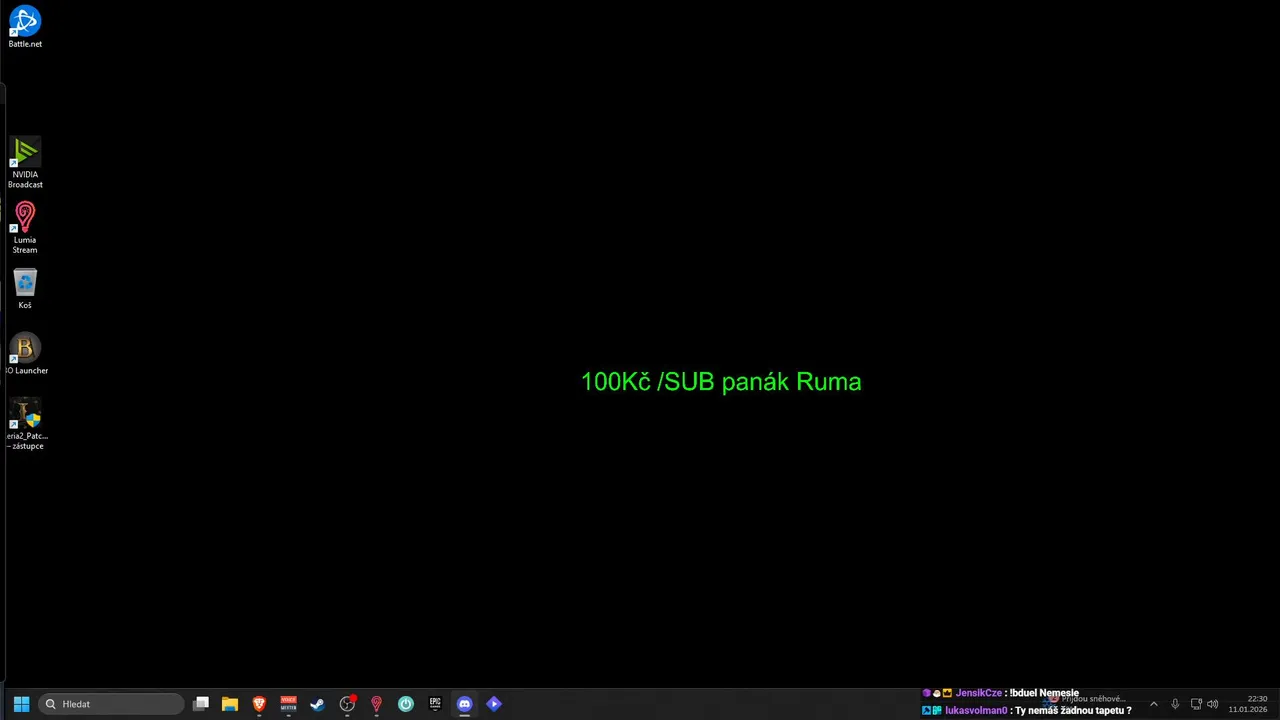
Task: Open the volume control speaker icon
Action: (x=1213, y=704)
